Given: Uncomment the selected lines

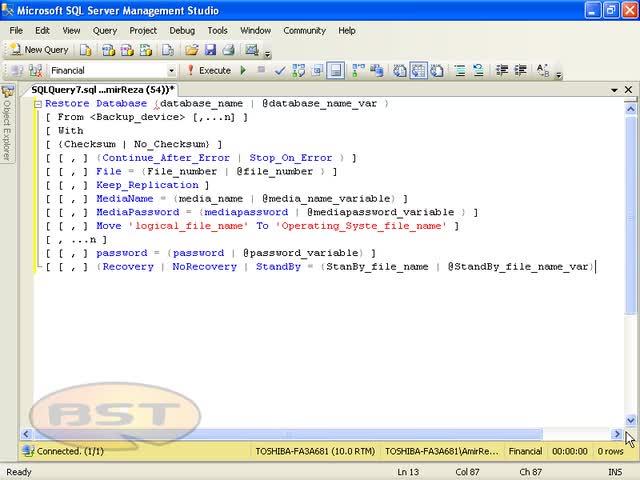Looking at the screenshot, I should point(478,71).
